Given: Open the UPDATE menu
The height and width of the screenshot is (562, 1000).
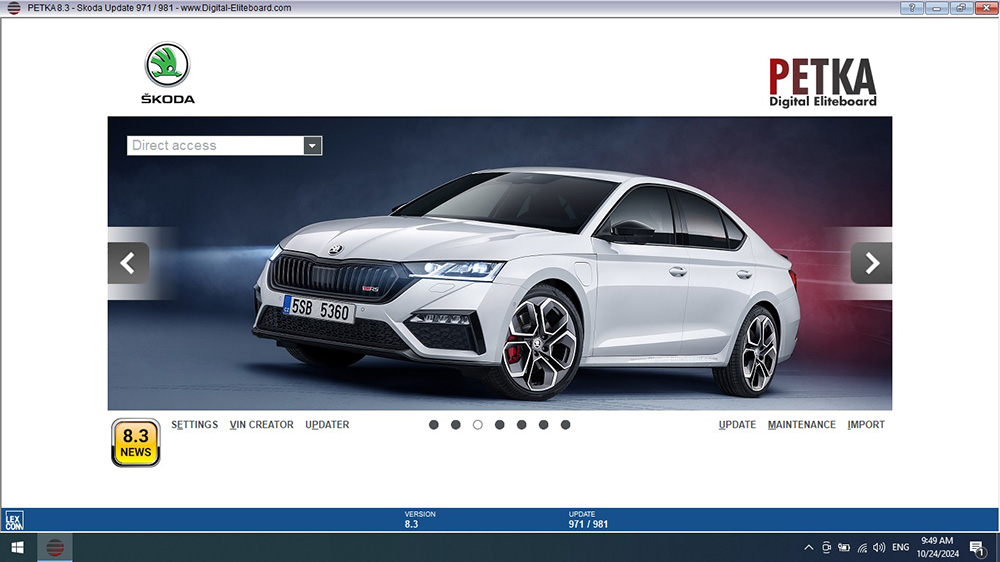Looking at the screenshot, I should 737,425.
